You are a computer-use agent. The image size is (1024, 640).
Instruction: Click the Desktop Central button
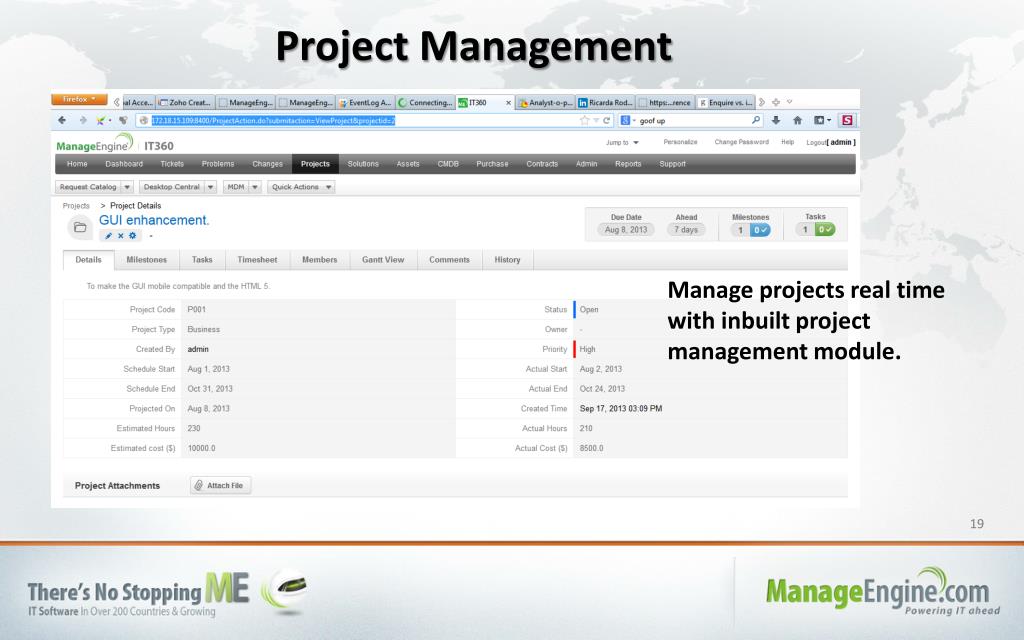pos(172,187)
